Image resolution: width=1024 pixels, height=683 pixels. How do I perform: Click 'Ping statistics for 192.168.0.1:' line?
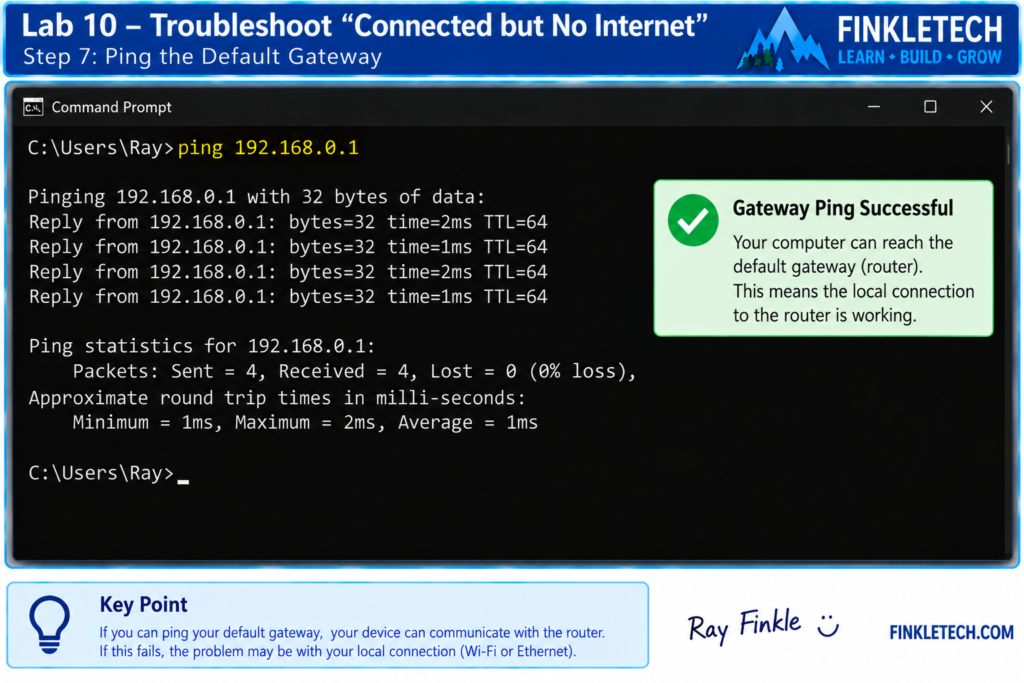[x=202, y=345]
